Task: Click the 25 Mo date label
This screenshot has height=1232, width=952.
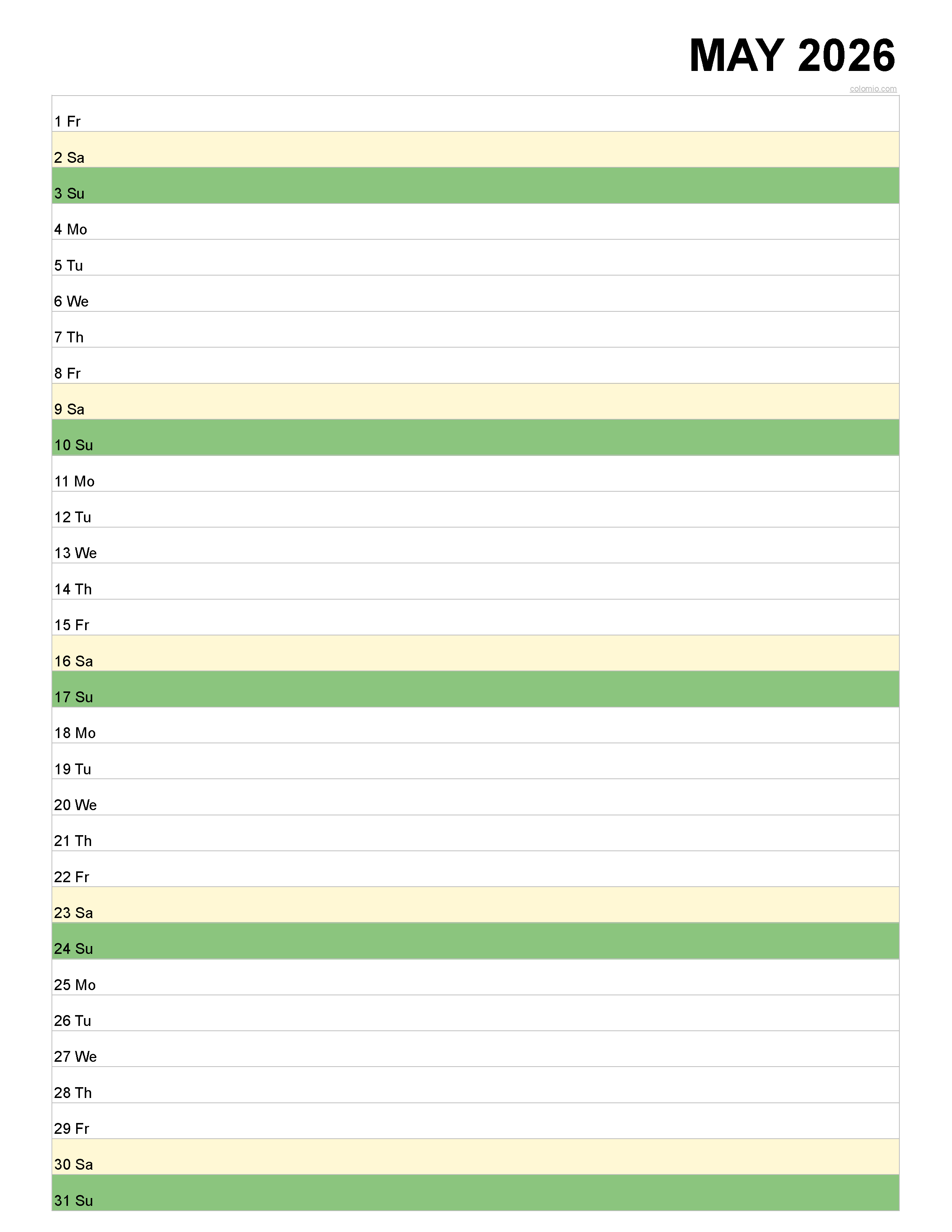Action: pyautogui.click(x=75, y=985)
